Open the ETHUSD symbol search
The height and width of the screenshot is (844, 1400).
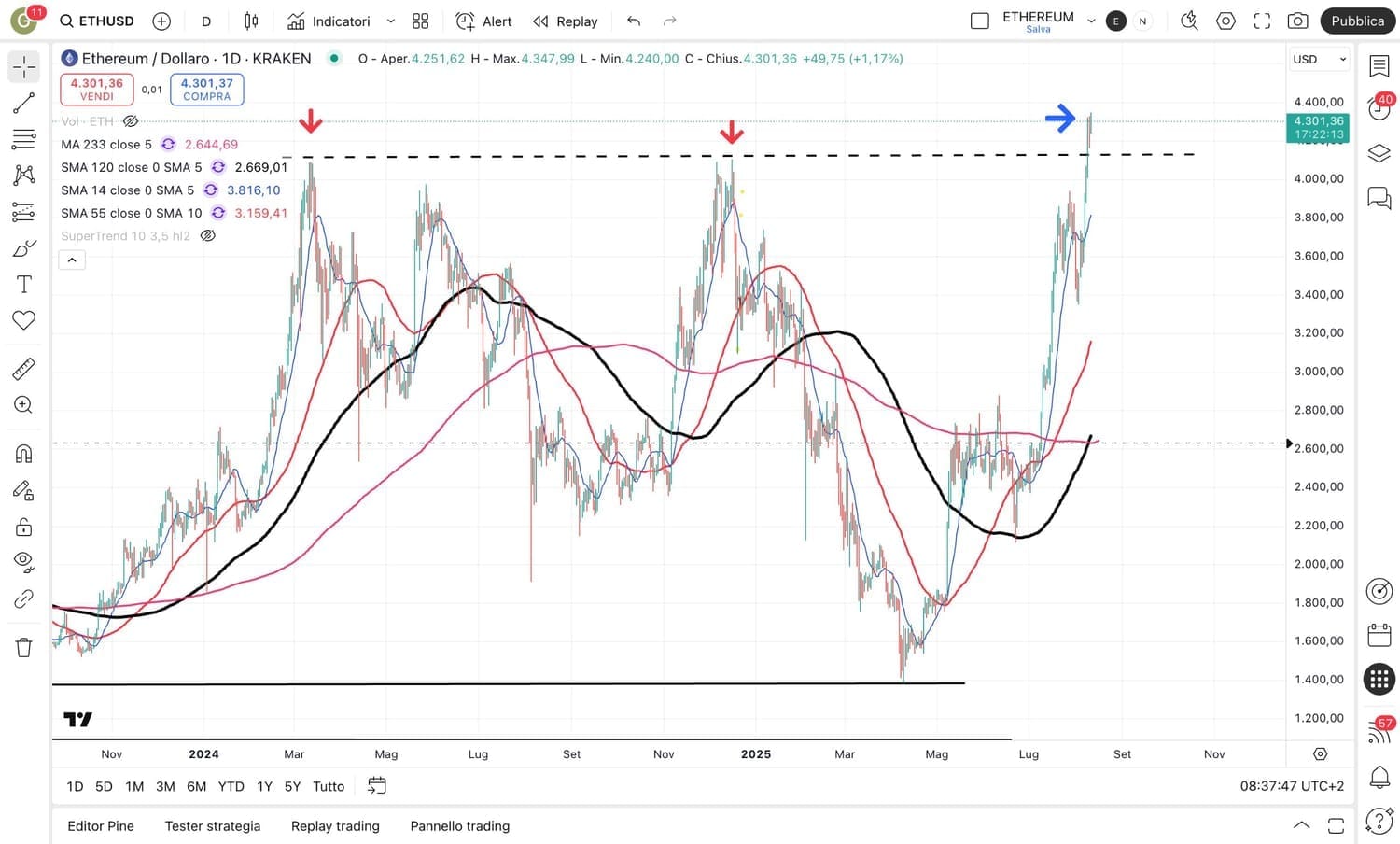(97, 21)
